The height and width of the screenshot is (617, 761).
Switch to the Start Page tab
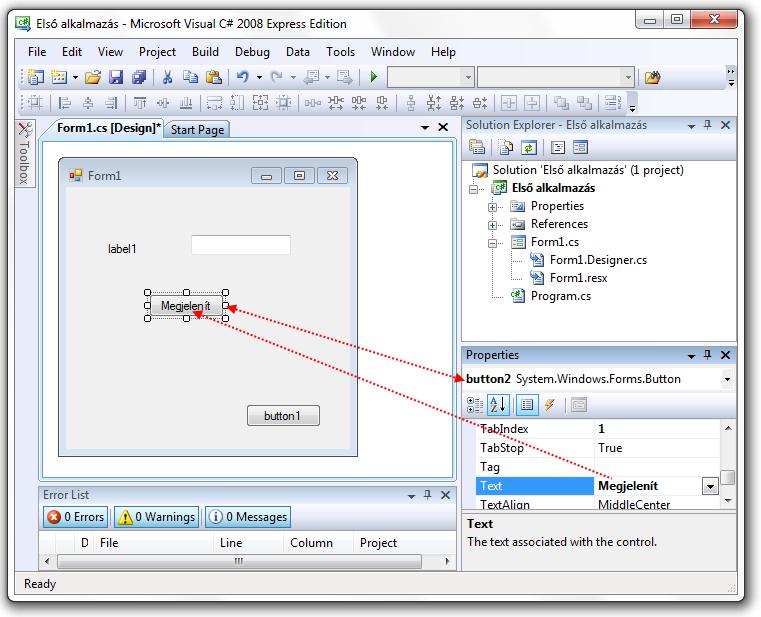197,130
